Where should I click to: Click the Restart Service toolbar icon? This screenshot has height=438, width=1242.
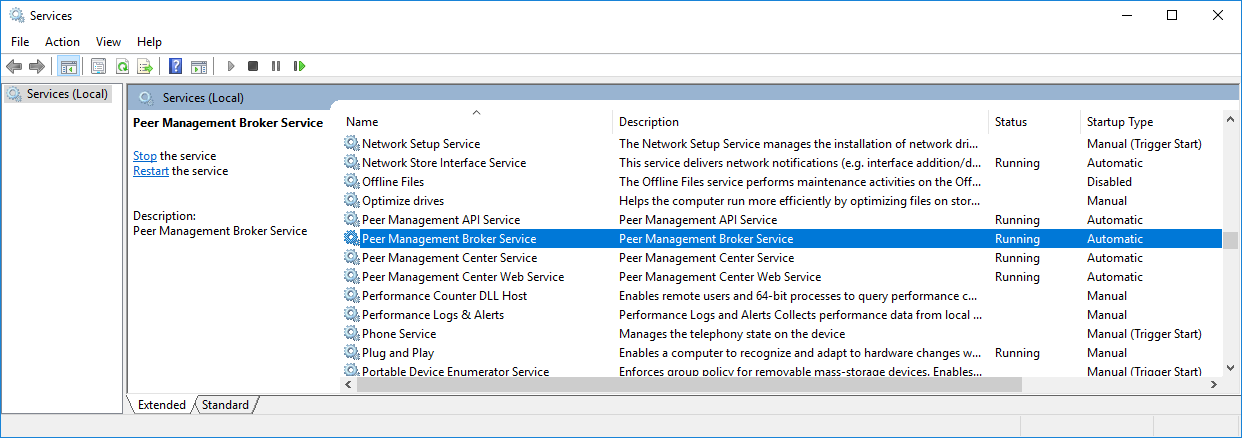299,67
